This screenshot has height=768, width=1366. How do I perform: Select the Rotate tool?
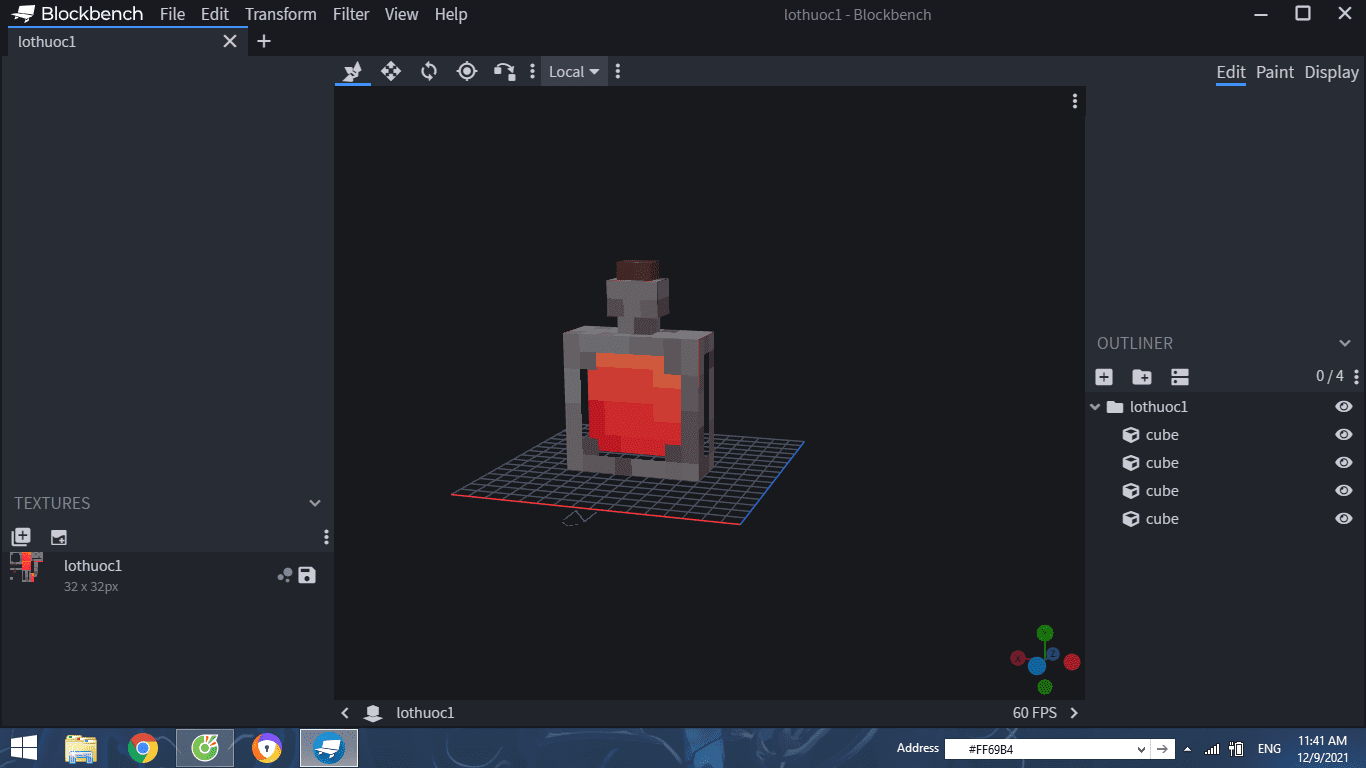[429, 71]
